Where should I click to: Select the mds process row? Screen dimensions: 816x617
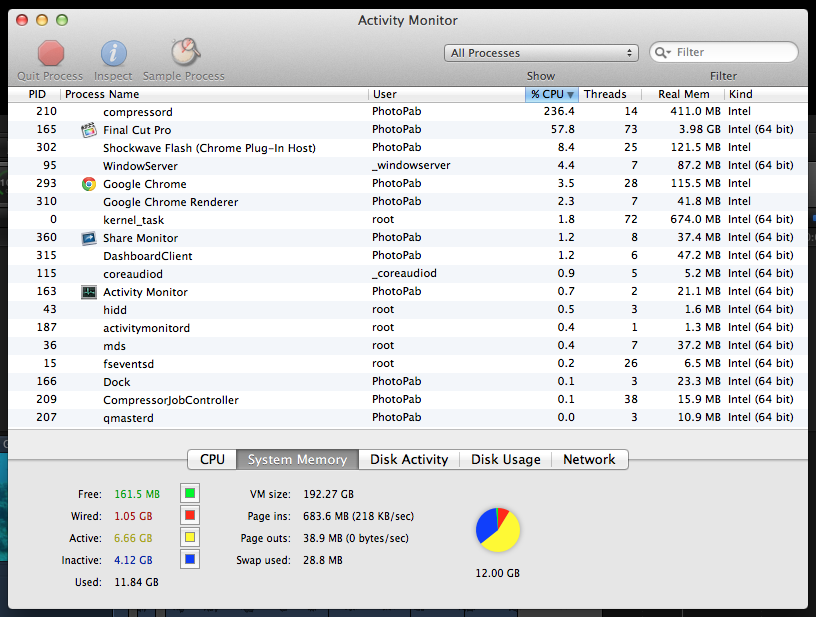coord(408,346)
